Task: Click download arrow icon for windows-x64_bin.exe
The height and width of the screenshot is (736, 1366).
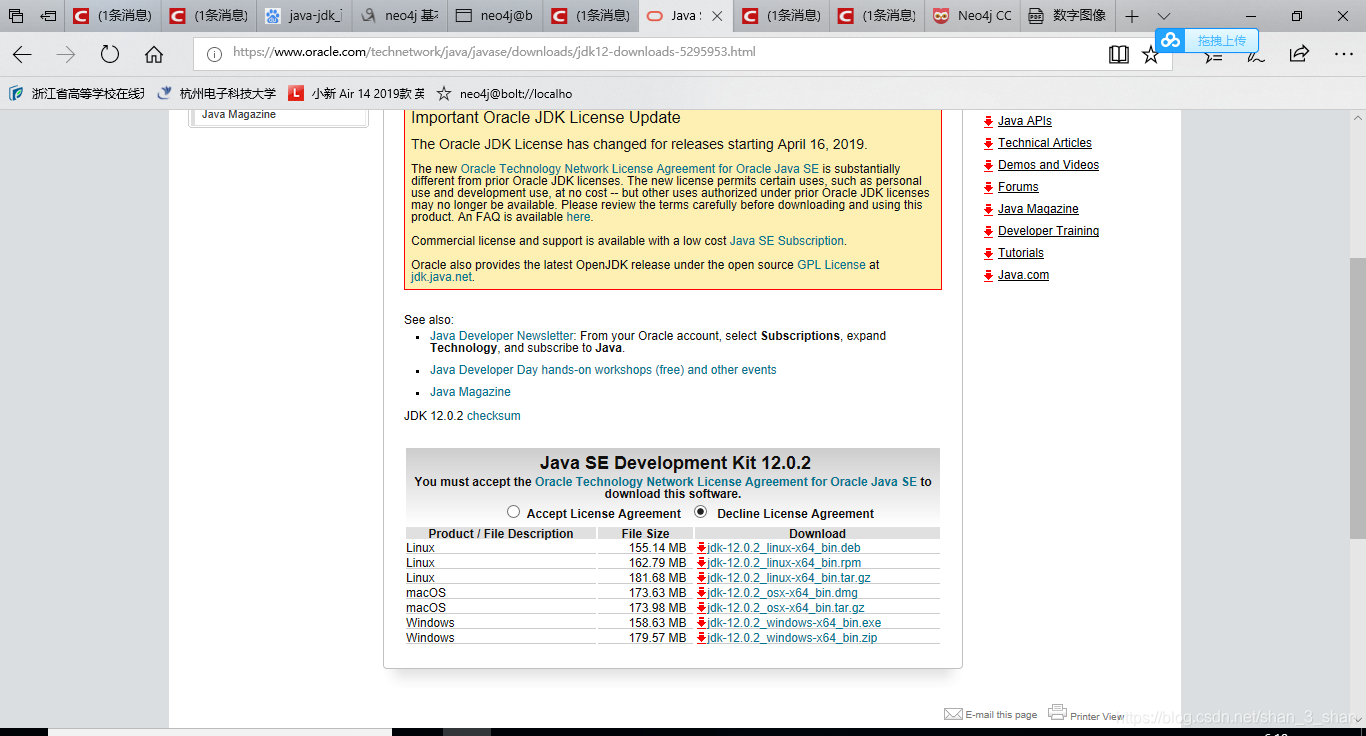Action: 702,623
